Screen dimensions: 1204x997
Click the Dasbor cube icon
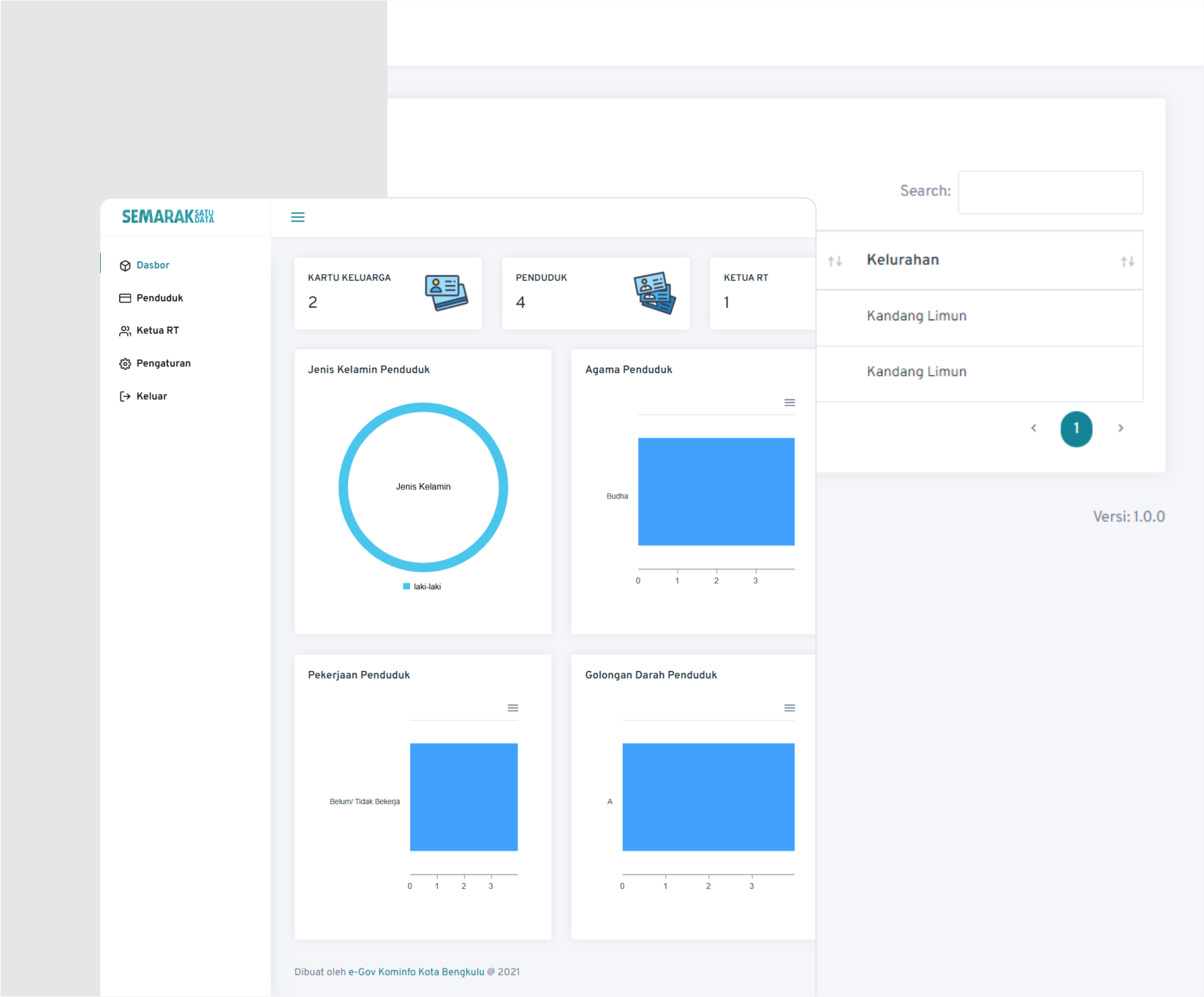(125, 265)
